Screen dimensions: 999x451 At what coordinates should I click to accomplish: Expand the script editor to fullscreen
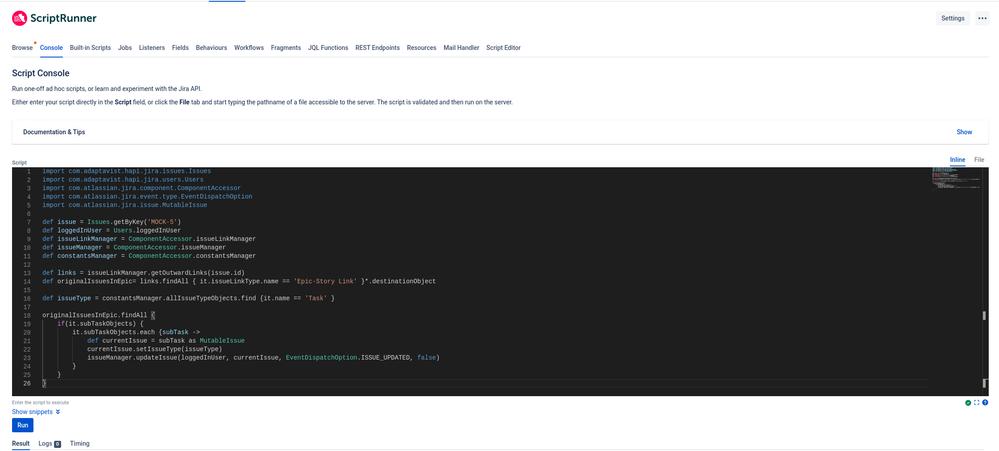[x=976, y=403]
